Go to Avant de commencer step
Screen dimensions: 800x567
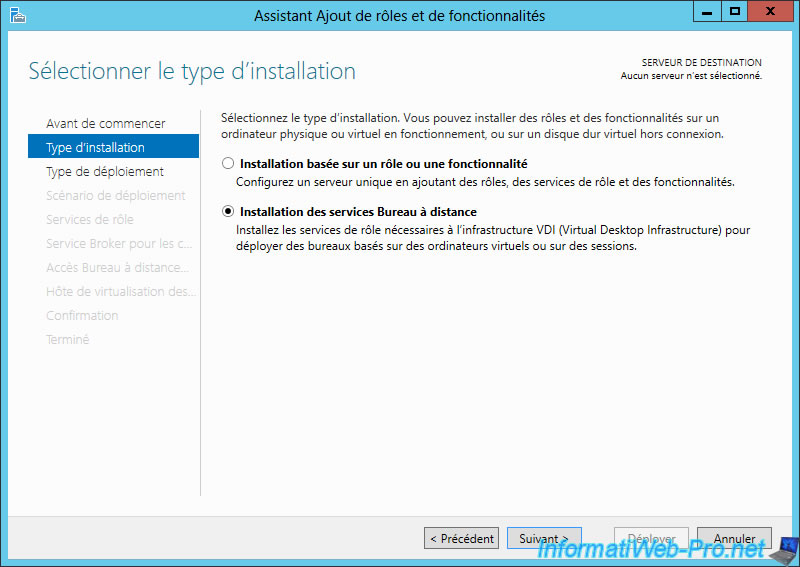106,124
